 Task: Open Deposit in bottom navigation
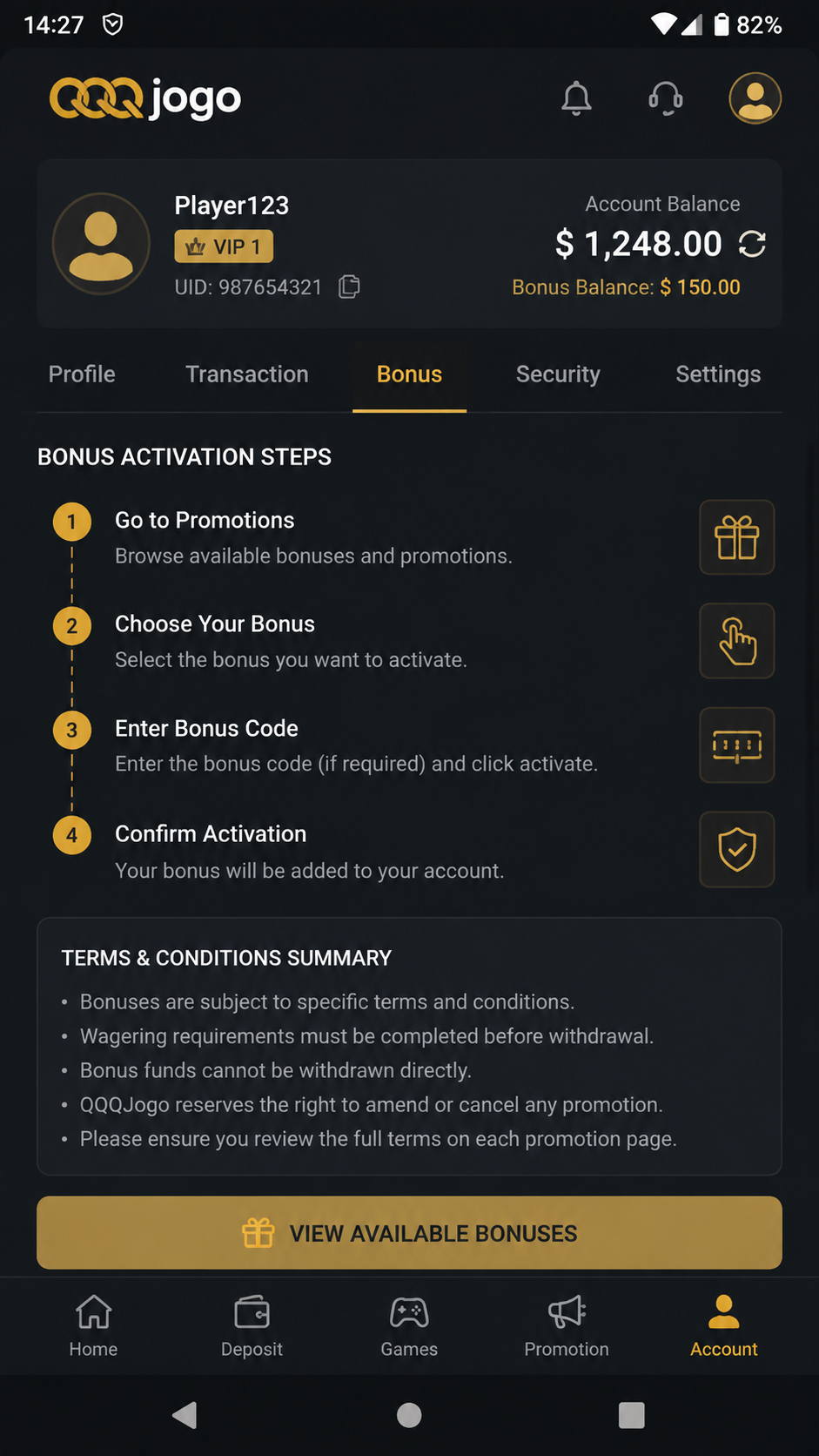pyautogui.click(x=252, y=1326)
